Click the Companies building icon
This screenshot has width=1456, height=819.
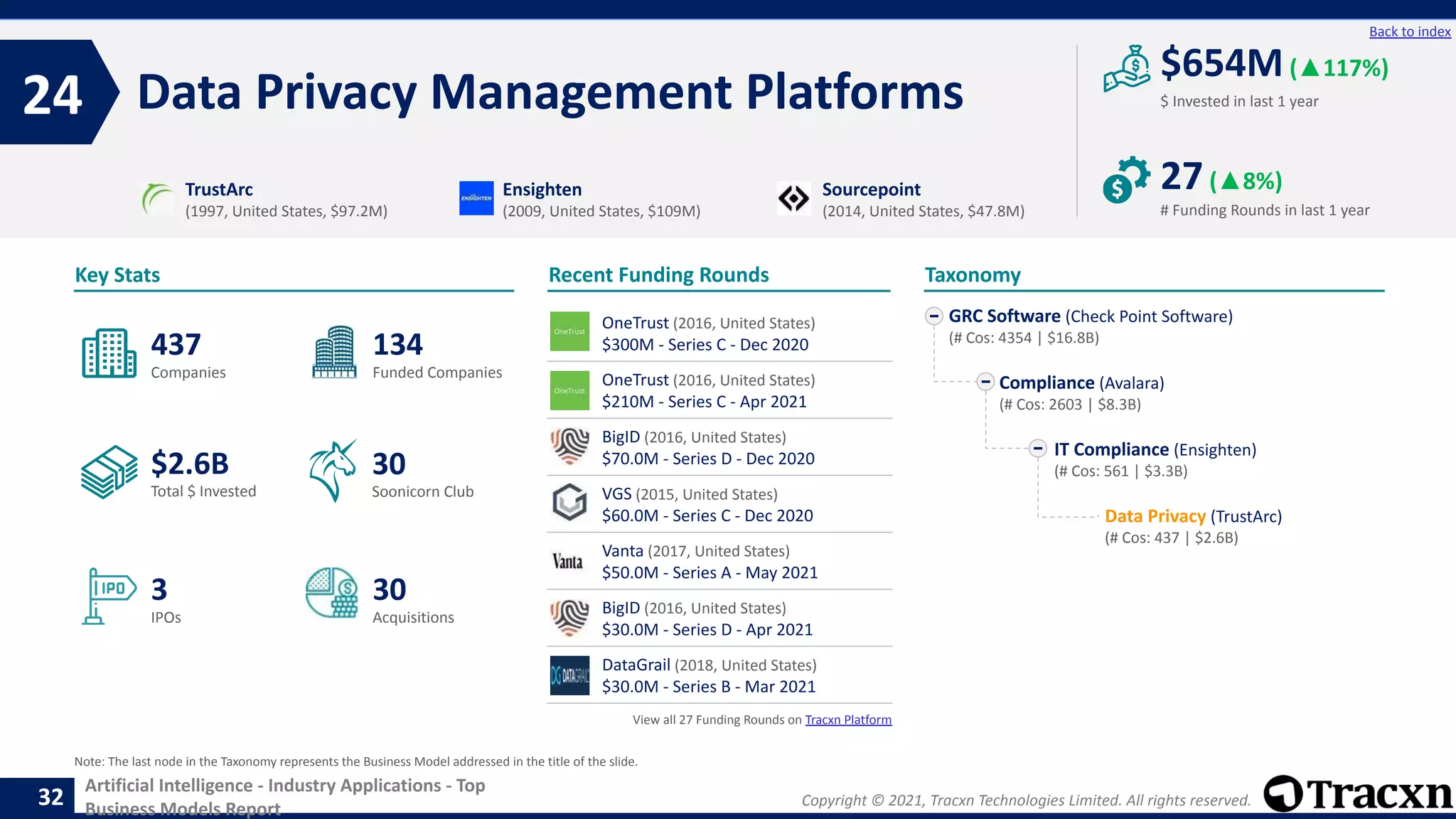tap(109, 353)
